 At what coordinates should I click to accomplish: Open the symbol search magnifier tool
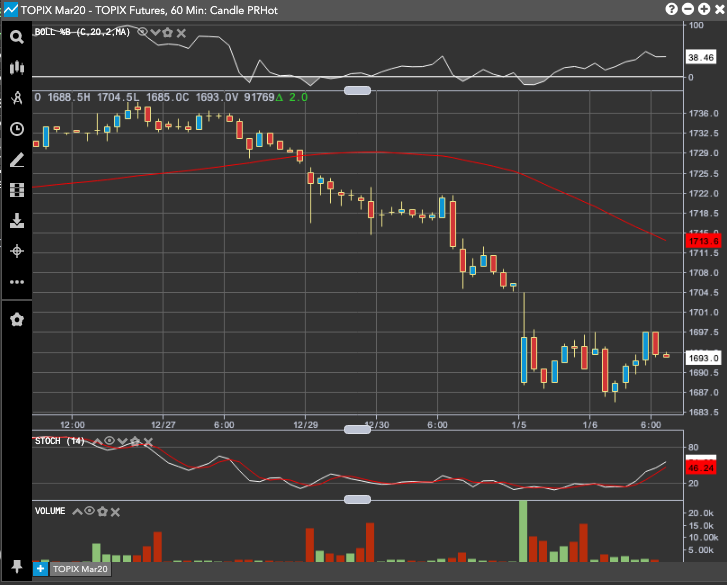[x=17, y=37]
